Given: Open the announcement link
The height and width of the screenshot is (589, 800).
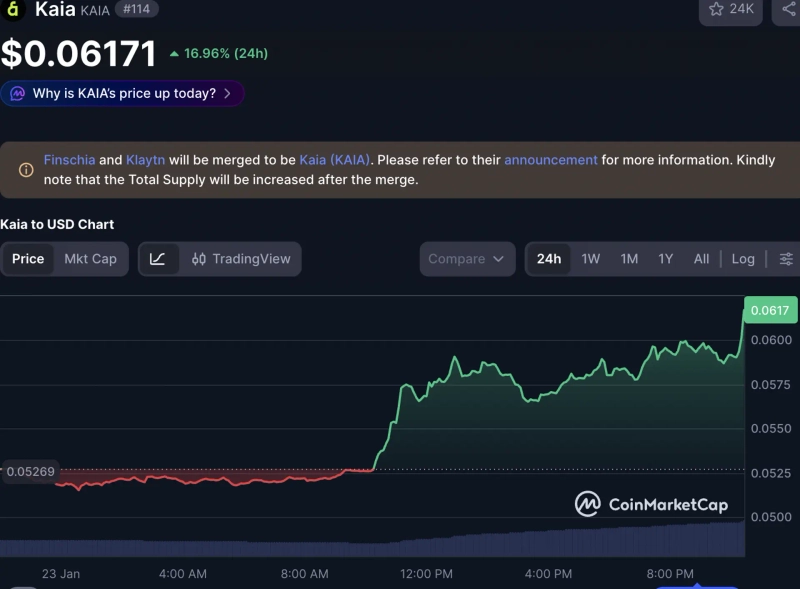Looking at the screenshot, I should pyautogui.click(x=550, y=160).
